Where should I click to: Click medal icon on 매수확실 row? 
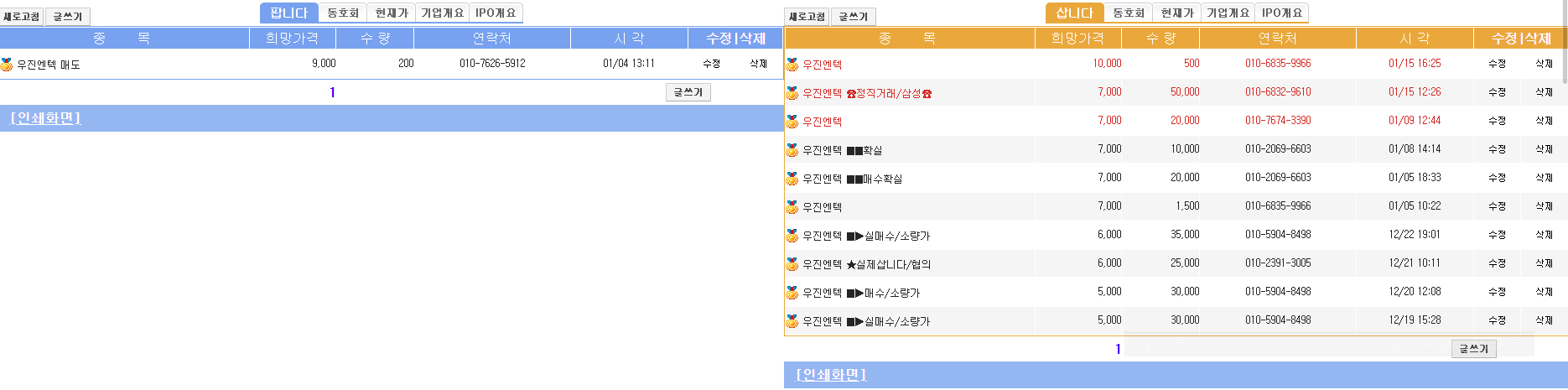click(x=792, y=179)
